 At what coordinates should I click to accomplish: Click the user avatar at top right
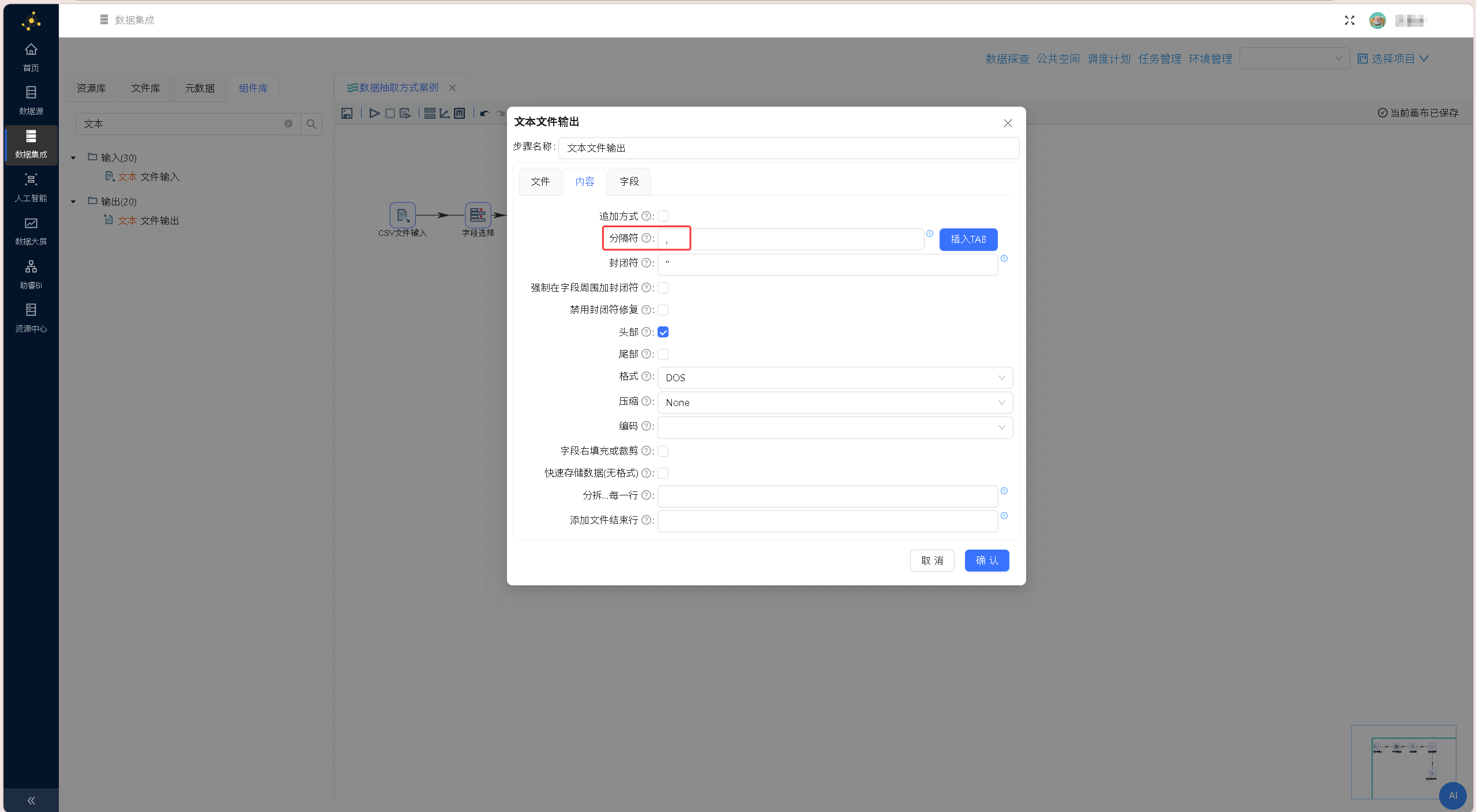pyautogui.click(x=1377, y=21)
